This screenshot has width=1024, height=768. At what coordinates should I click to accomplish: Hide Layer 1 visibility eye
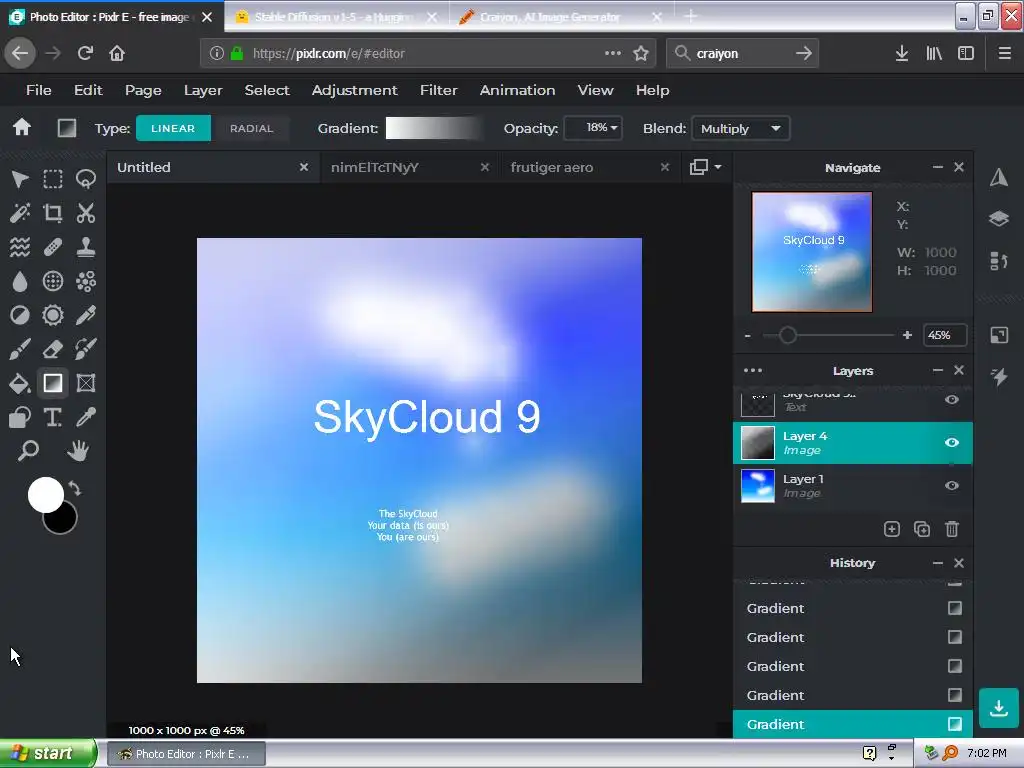tap(952, 486)
